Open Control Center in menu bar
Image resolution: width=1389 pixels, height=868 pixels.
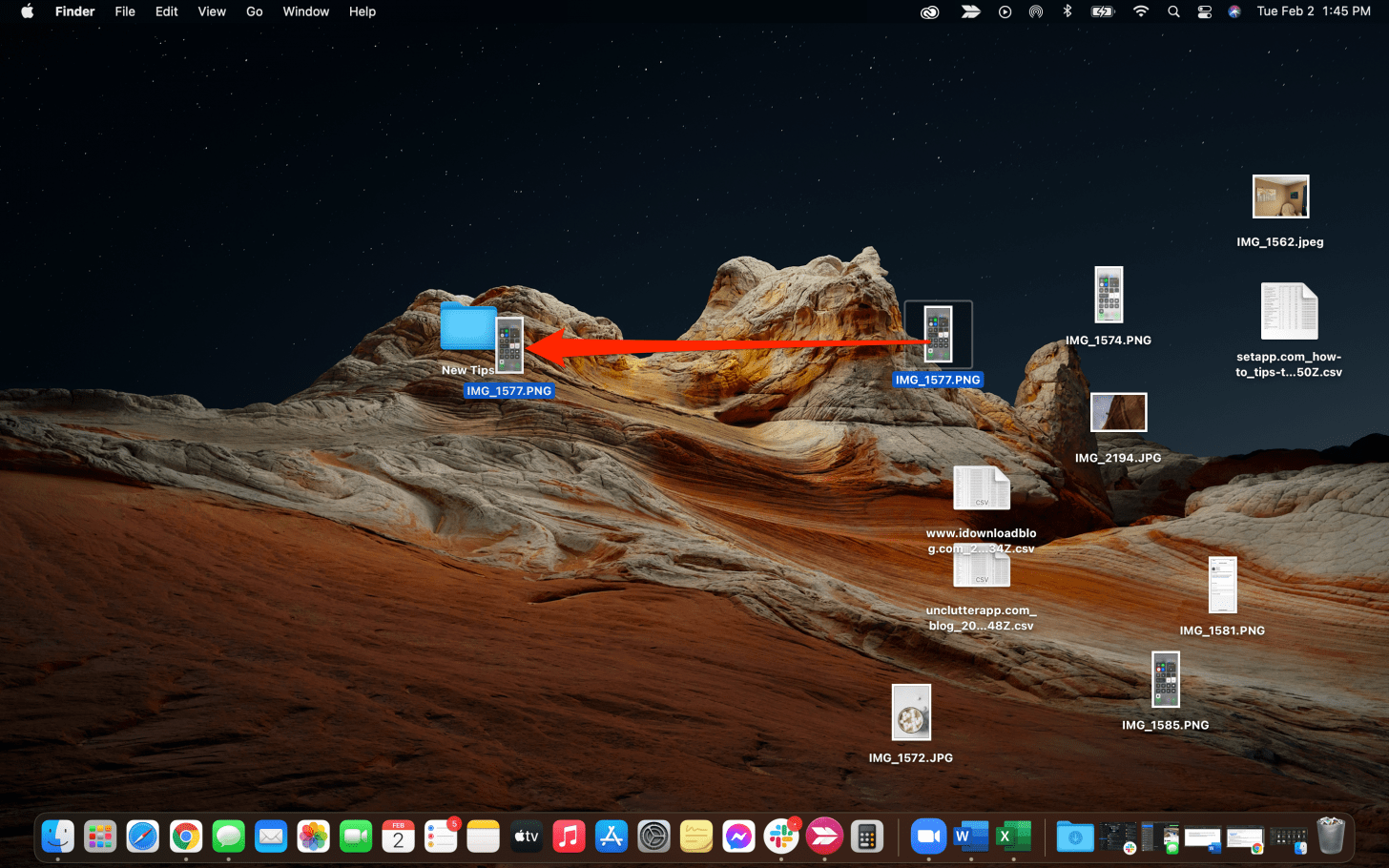pos(1204,11)
